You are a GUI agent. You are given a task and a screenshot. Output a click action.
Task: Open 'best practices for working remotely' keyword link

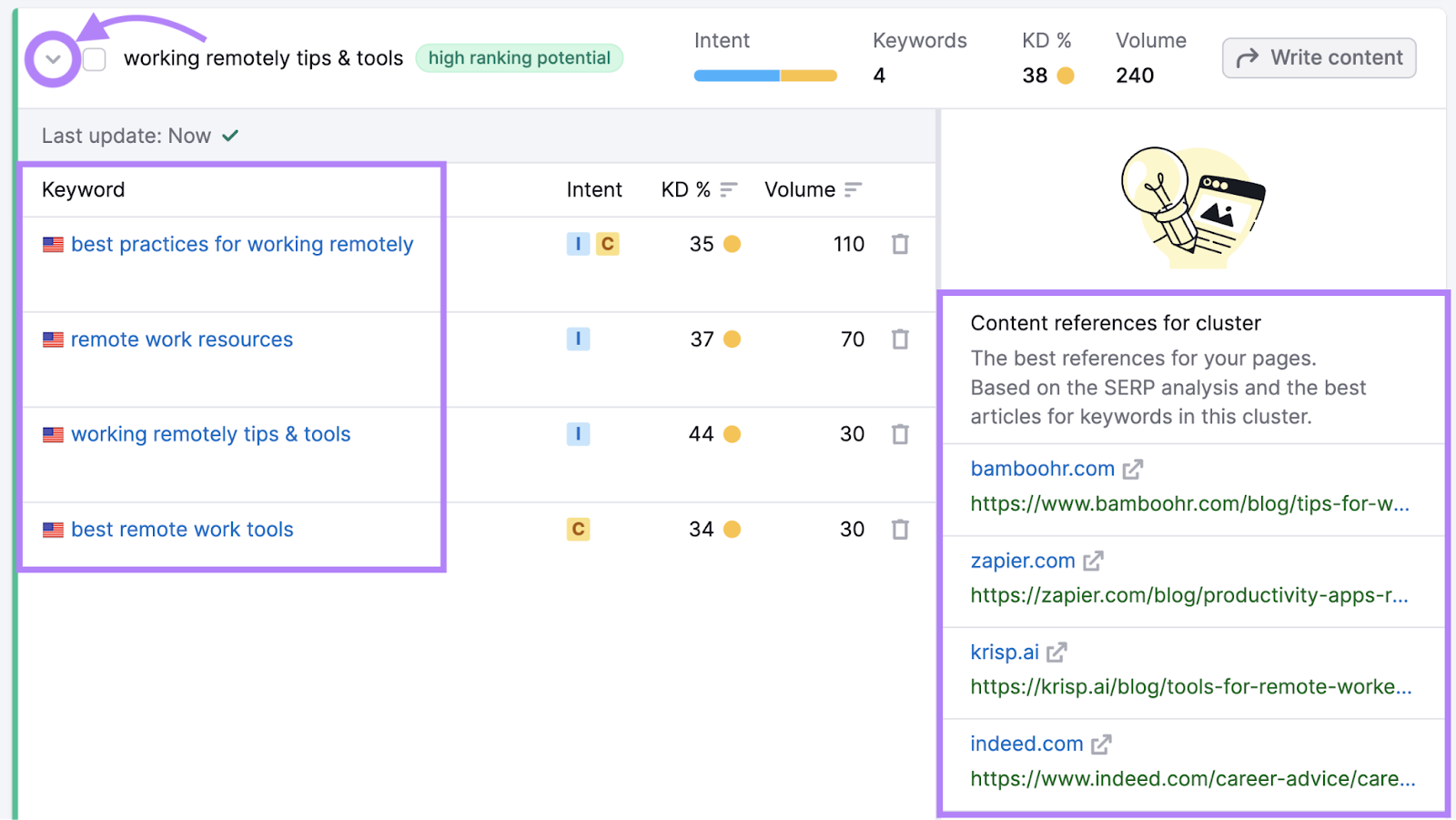(242, 244)
